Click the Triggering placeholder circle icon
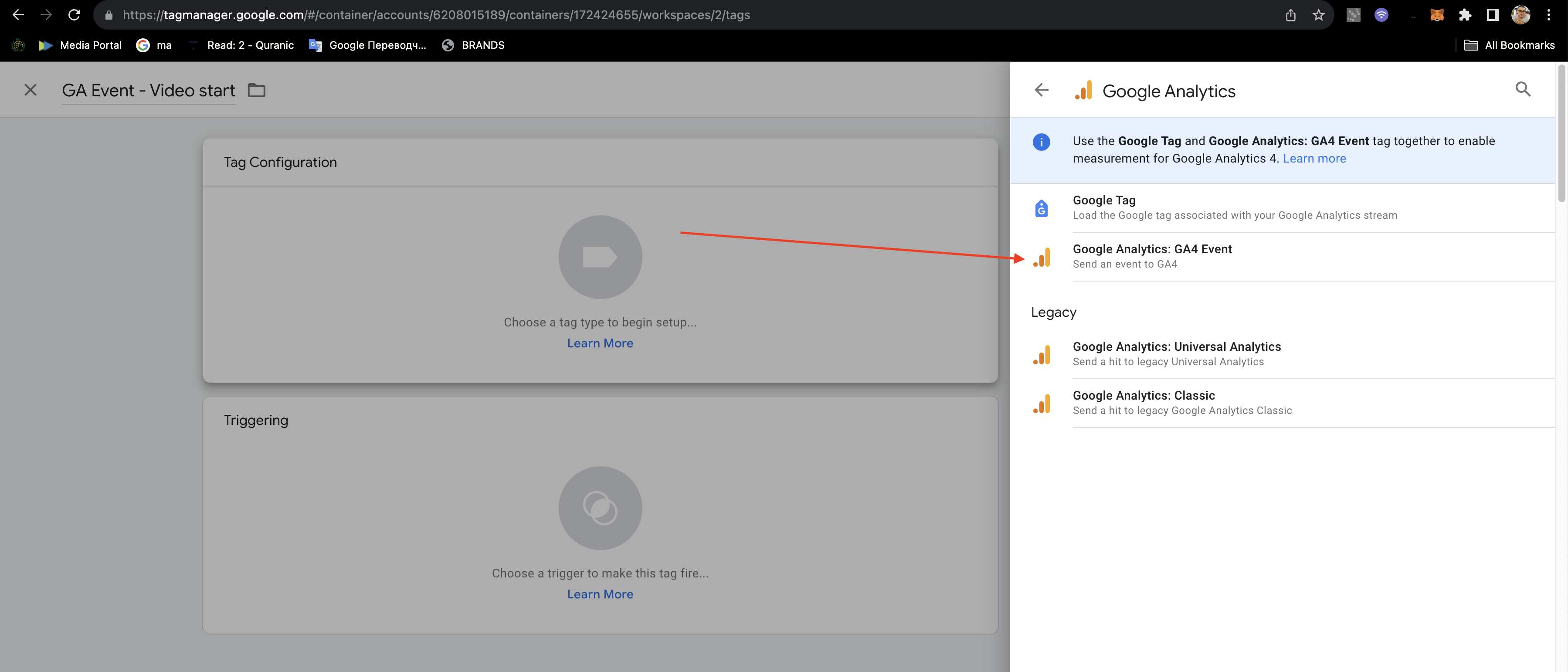The width and height of the screenshot is (1568, 672). [x=600, y=508]
